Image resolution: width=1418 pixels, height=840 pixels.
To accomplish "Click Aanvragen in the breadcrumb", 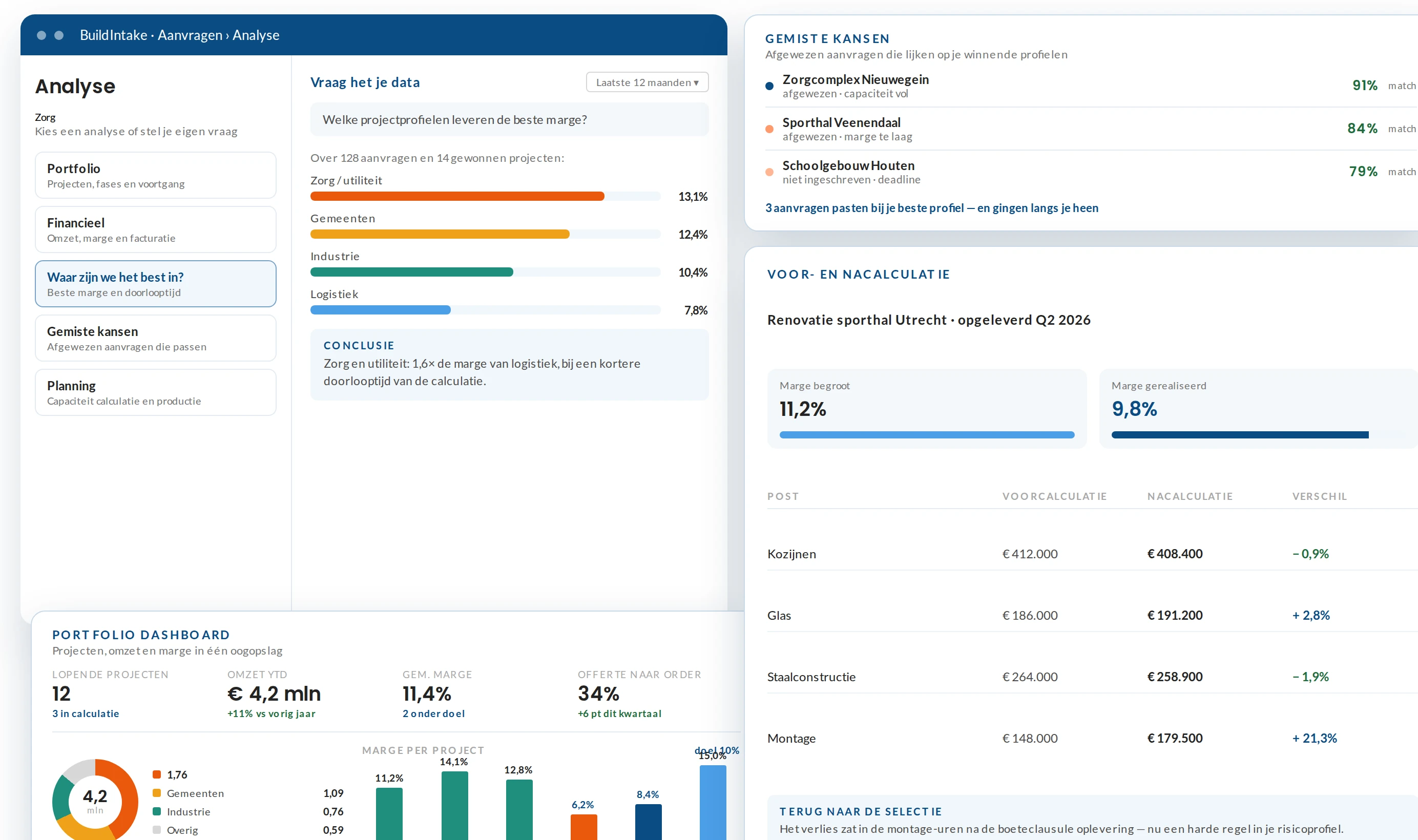I will (190, 35).
